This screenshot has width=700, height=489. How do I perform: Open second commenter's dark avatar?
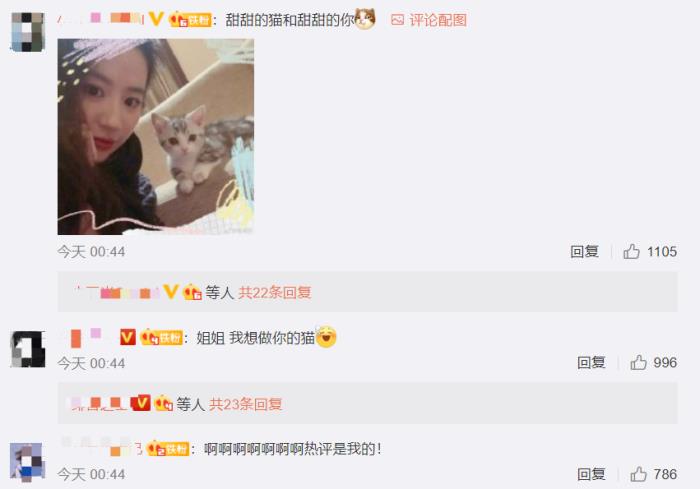(28, 349)
